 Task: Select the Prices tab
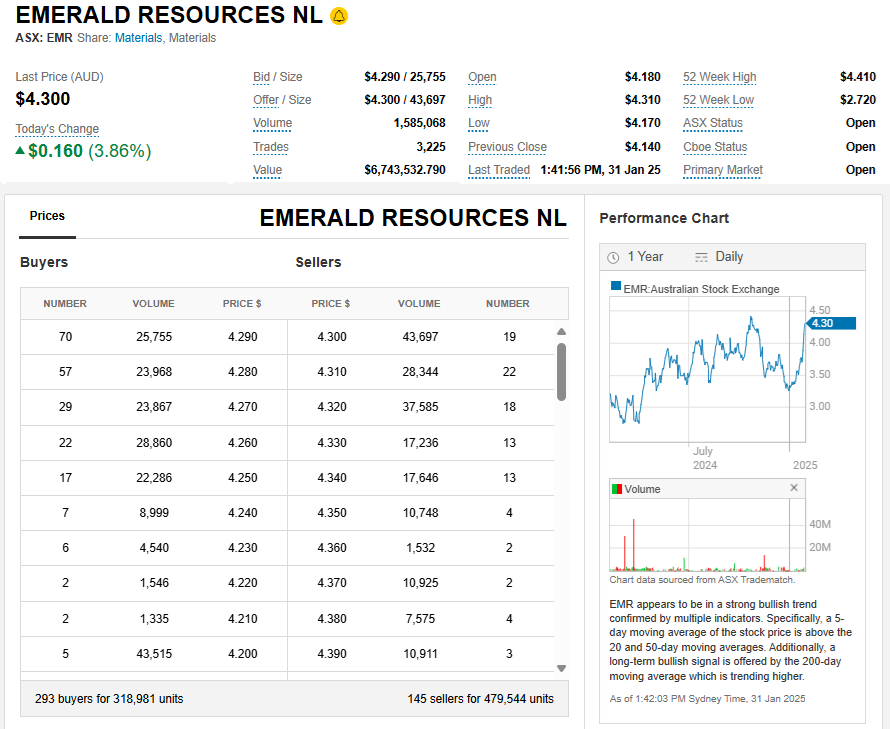coord(47,216)
